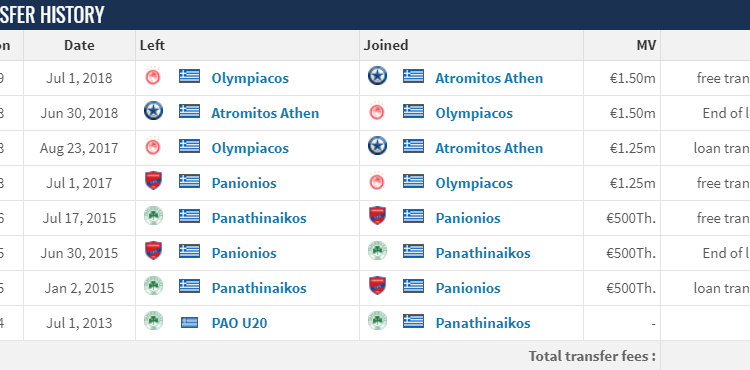Click the MV column header

[x=646, y=45]
